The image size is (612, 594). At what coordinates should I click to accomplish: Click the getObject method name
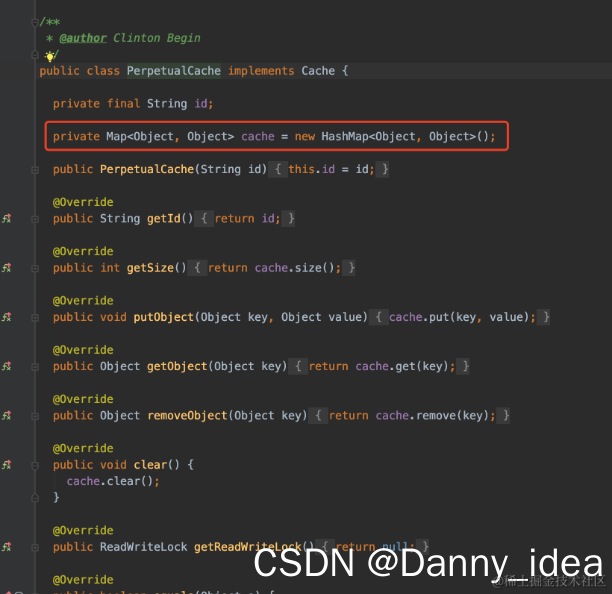click(x=177, y=366)
